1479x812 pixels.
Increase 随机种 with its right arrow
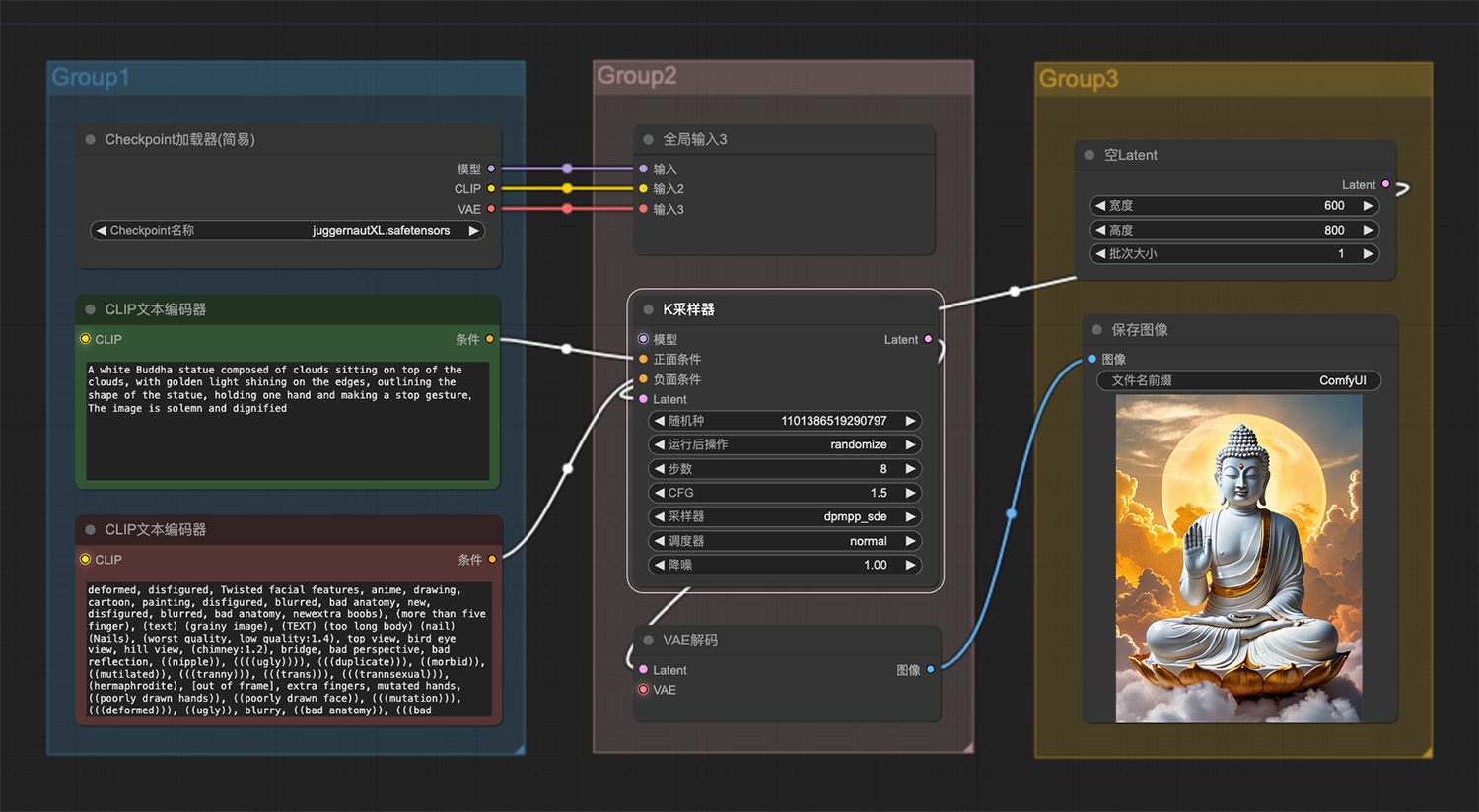pos(911,421)
